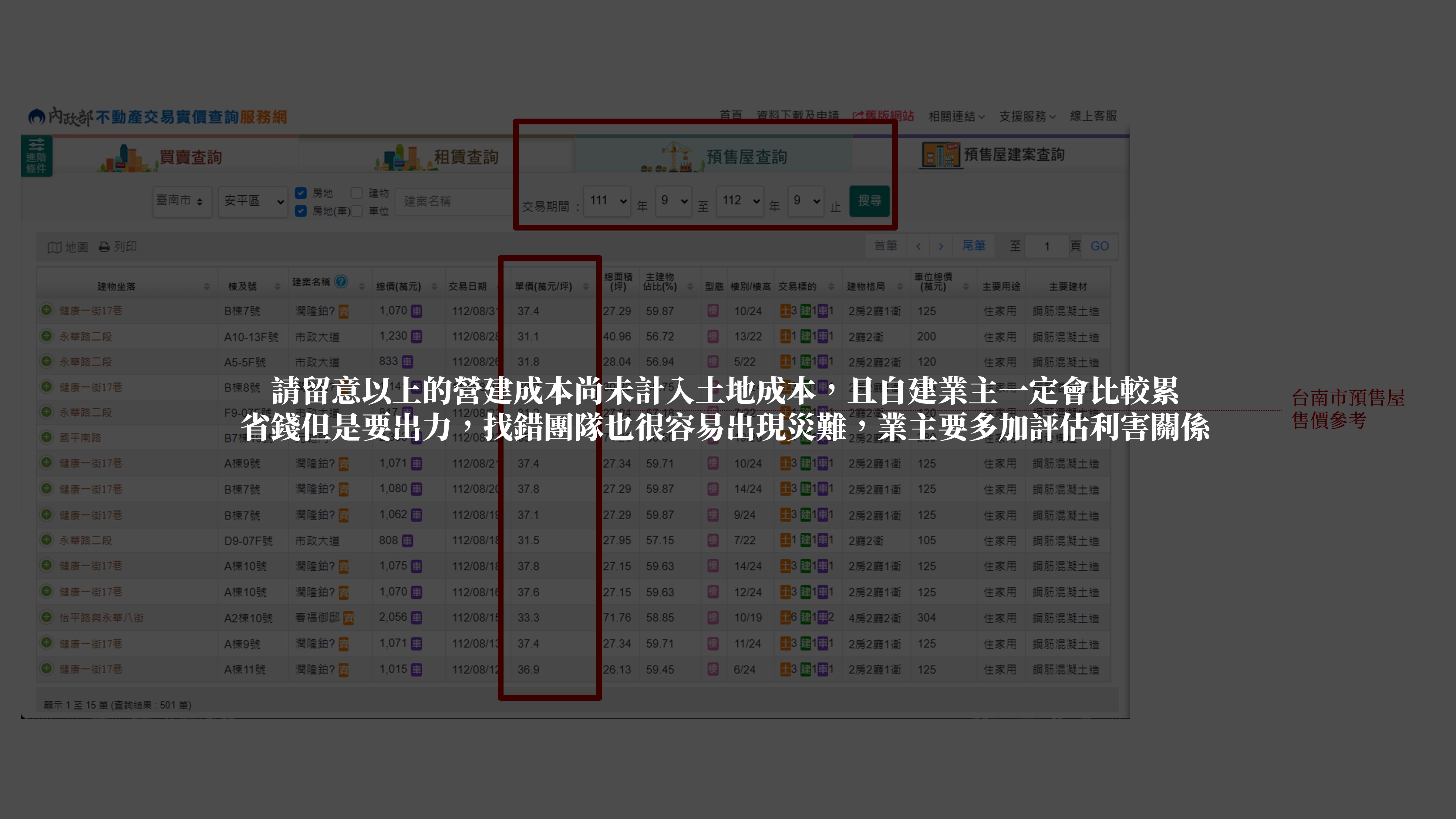The width and height of the screenshot is (1456, 819).
Task: Open the start year 111 dropdown
Action: pyautogui.click(x=607, y=201)
